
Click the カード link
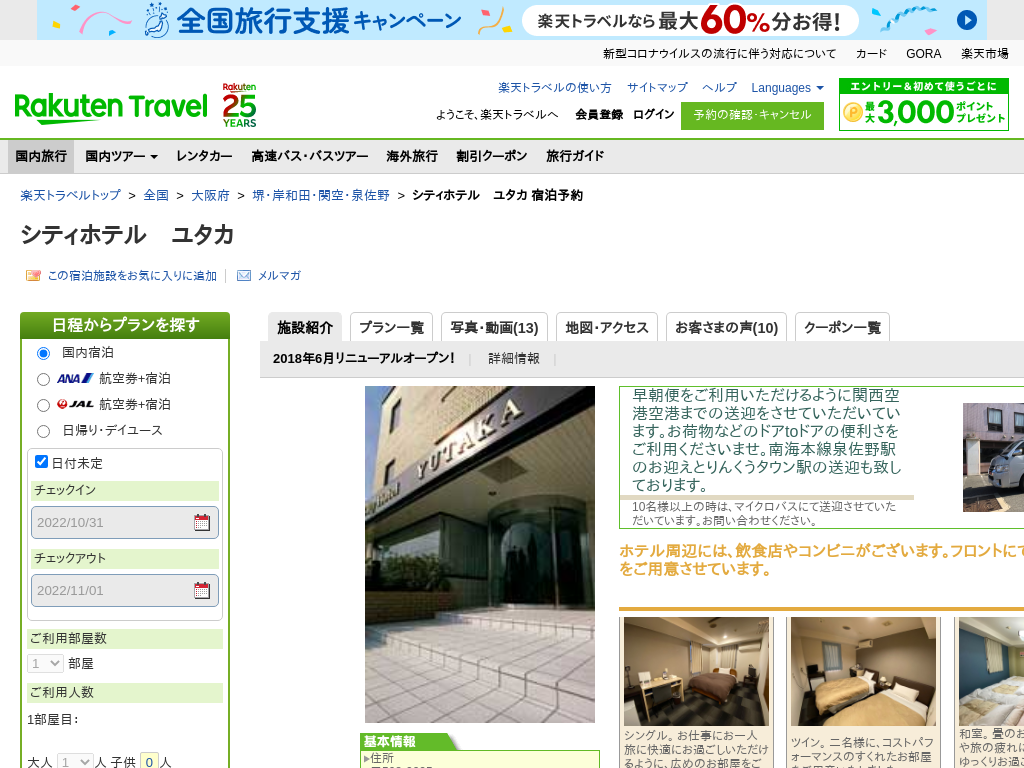871,54
